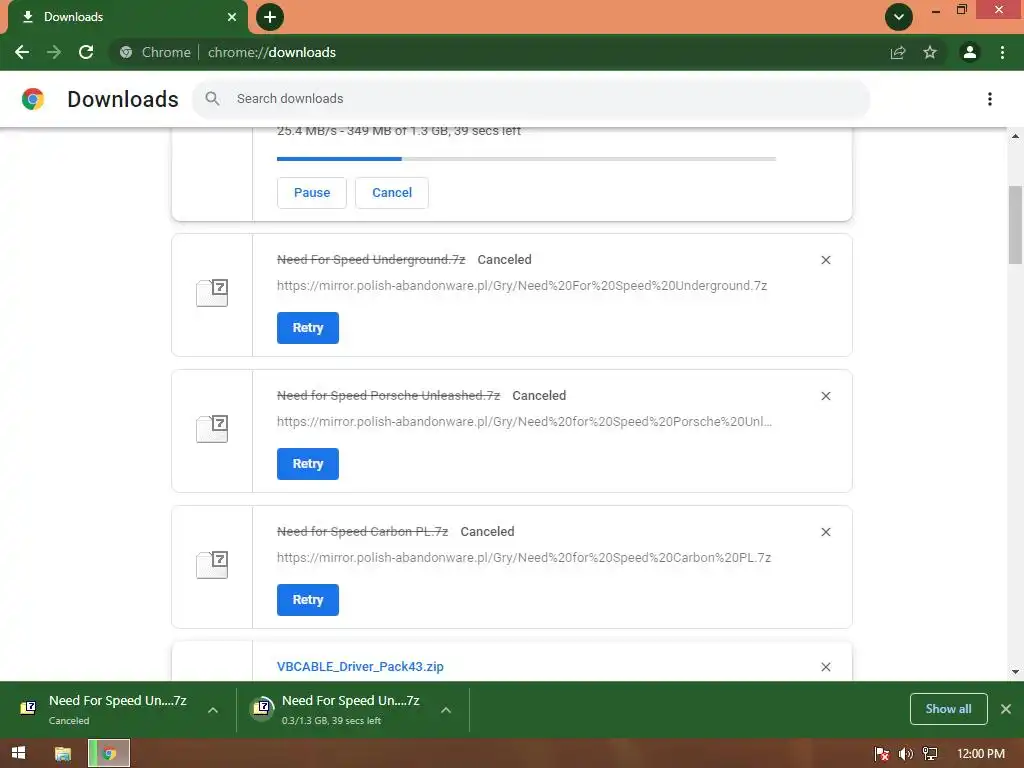Screen dimensions: 1024x768
Task: Remove VBCABLE_Driver_Pack43.zip from list
Action: [825, 667]
